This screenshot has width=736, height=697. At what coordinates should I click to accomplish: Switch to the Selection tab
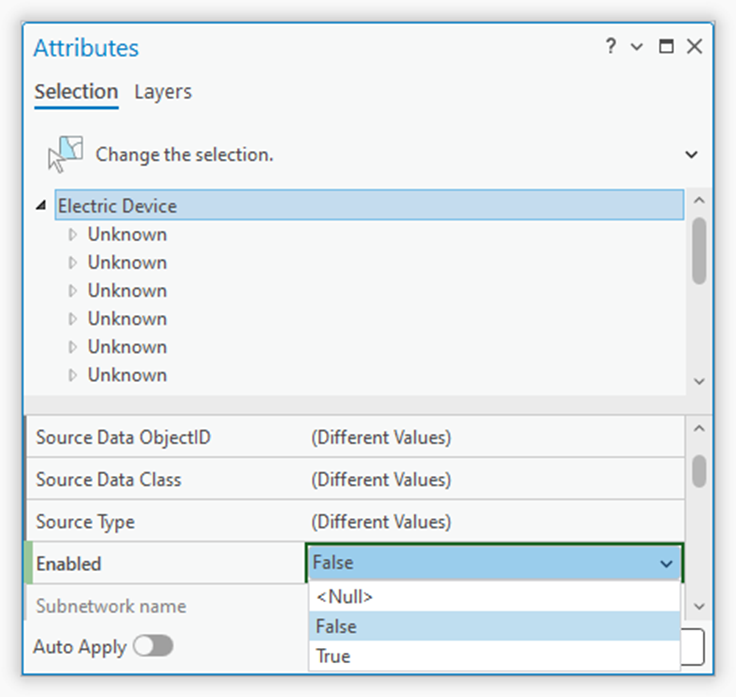coord(76,92)
